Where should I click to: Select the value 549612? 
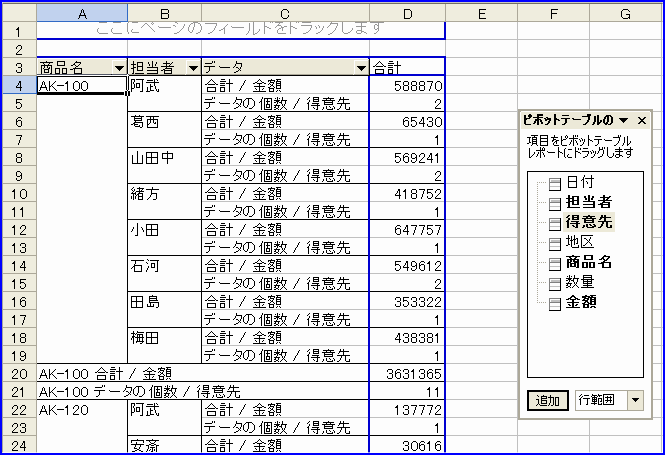(407, 266)
